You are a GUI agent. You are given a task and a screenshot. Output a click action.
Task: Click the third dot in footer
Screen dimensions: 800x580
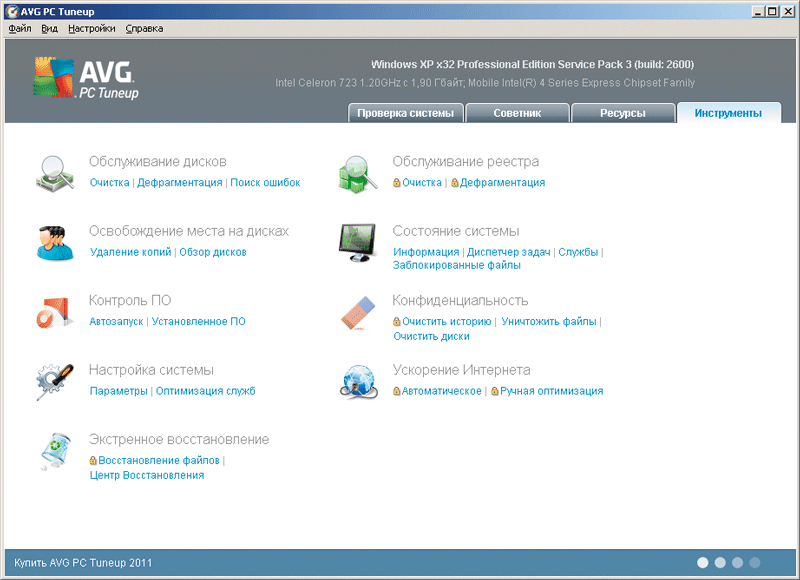pos(737,563)
